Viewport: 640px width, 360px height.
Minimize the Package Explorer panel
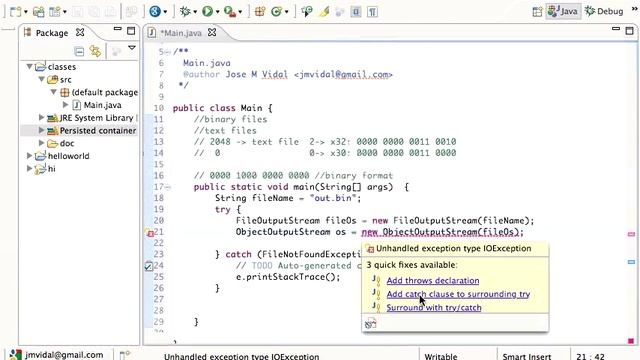[x=118, y=29]
